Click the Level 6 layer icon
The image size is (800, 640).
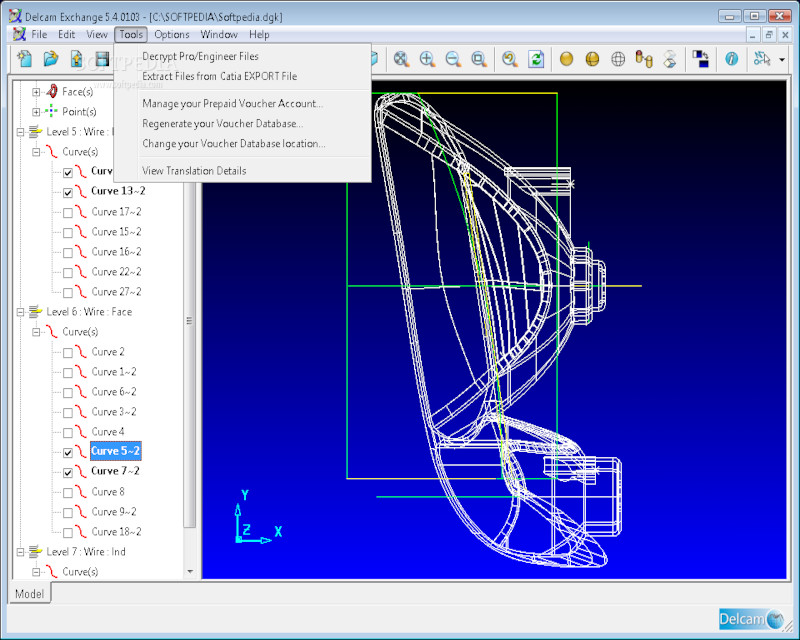point(35,311)
